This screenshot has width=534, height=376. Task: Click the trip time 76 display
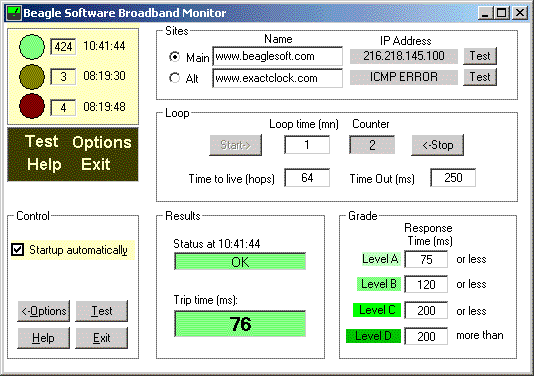pos(240,324)
